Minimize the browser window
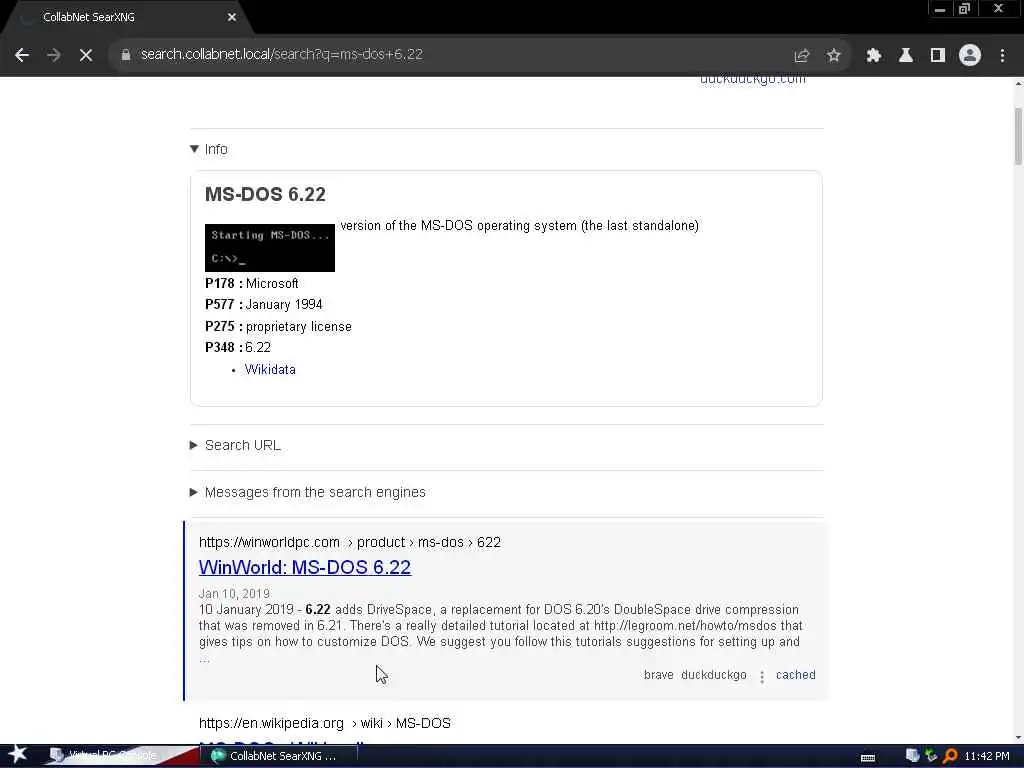This screenshot has width=1024, height=768. coord(940,9)
